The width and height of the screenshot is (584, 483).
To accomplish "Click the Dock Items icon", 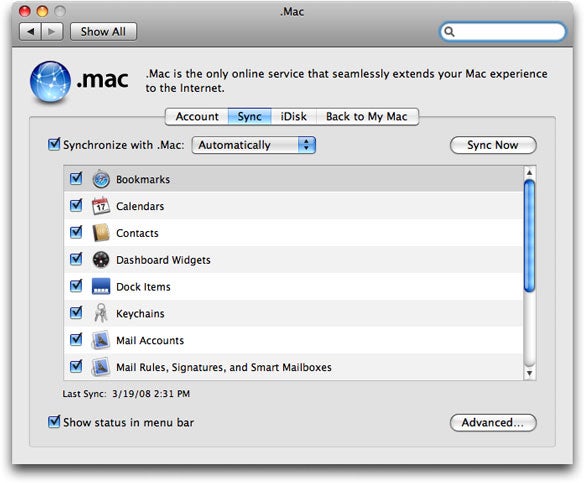I will (x=101, y=286).
